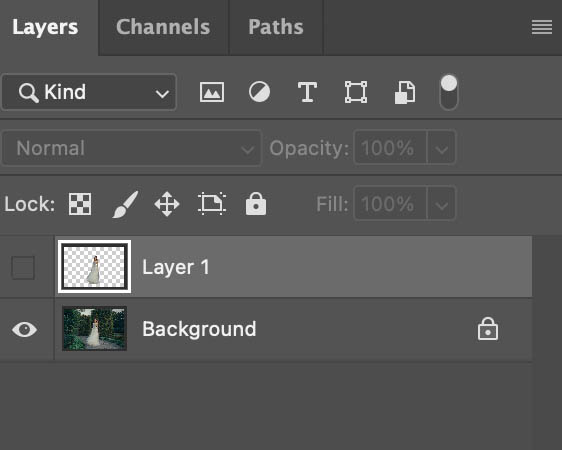The width and height of the screenshot is (562, 450).
Task: Lock image pixels brush icon
Action: pos(125,204)
